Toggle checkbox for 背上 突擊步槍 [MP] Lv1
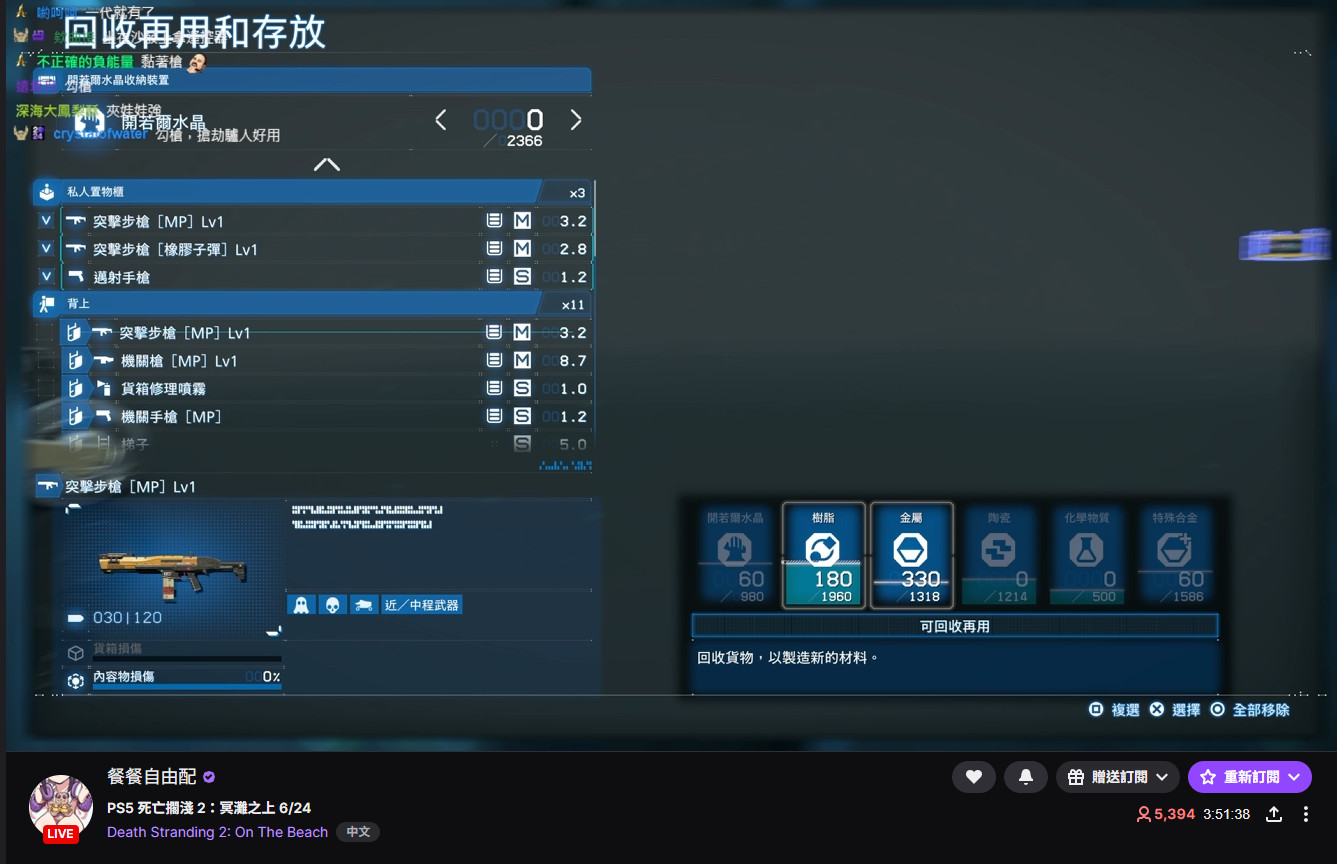 pyautogui.click(x=46, y=332)
